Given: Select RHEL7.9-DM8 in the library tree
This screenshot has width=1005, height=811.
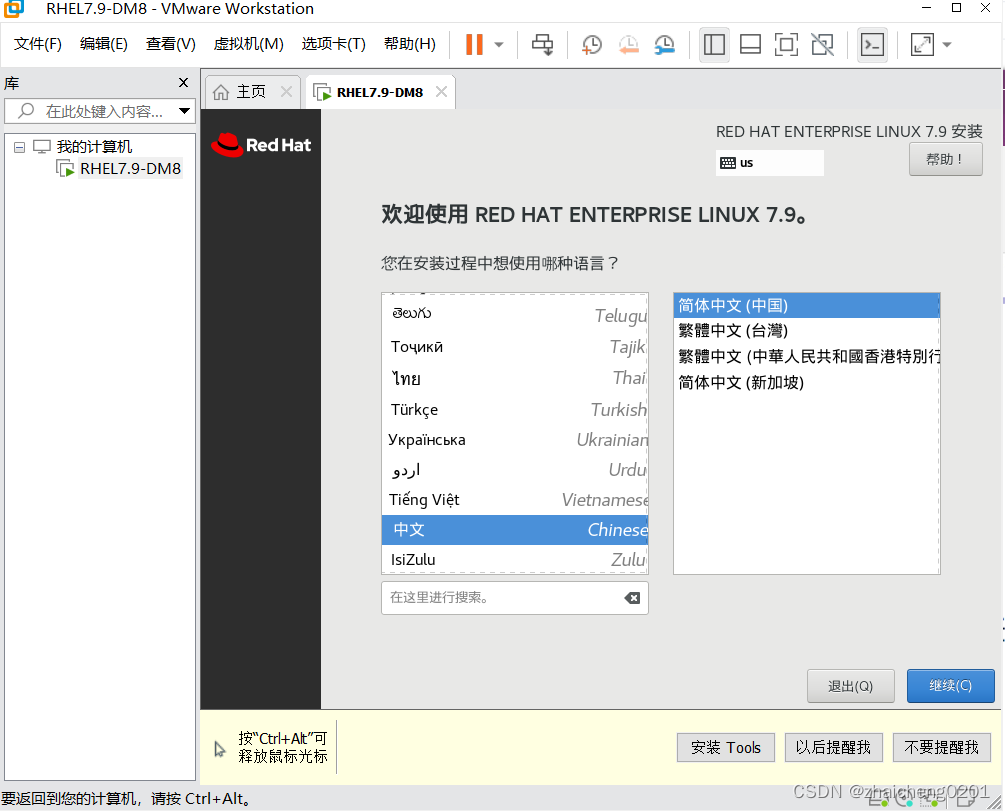Looking at the screenshot, I should (x=130, y=169).
